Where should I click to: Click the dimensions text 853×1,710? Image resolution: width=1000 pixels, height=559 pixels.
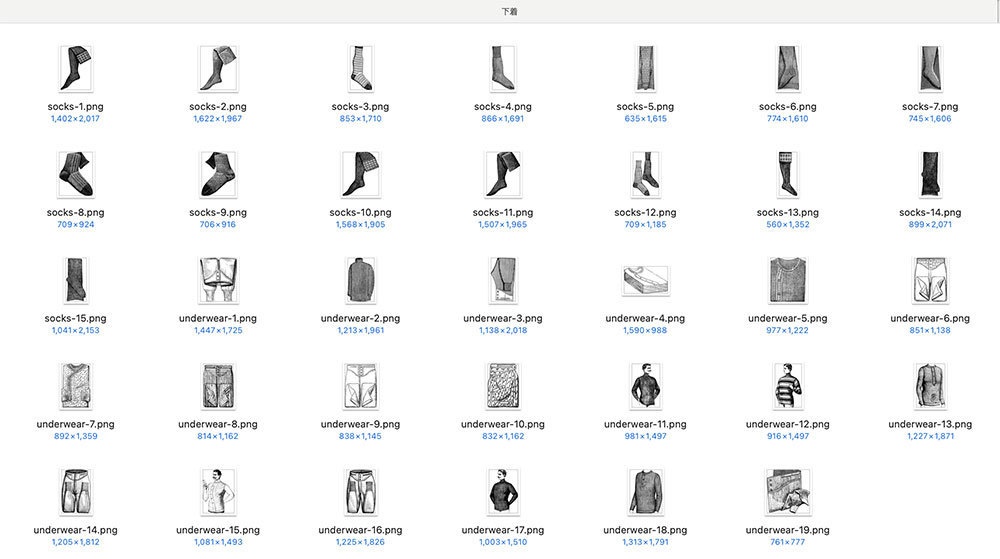360,119
